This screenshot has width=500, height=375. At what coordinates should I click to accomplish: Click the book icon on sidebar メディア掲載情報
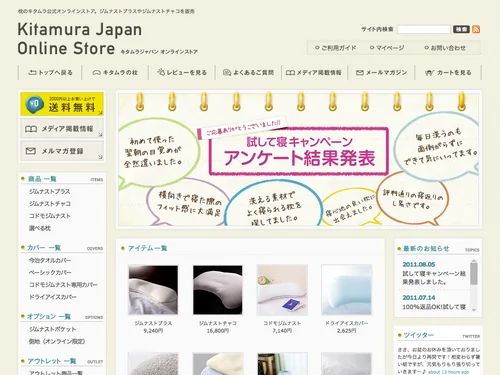coord(31,129)
